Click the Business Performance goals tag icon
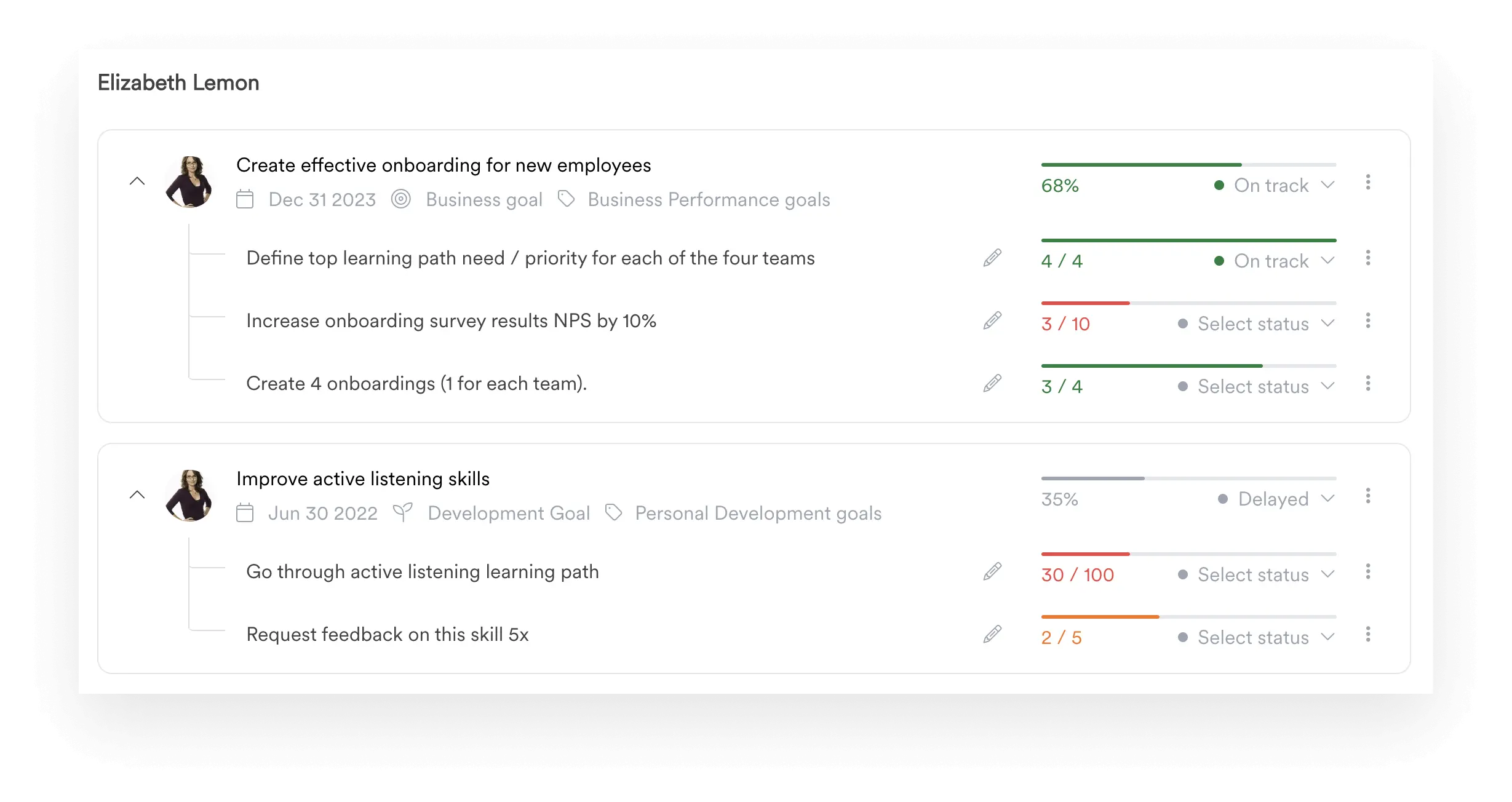Screen dimensions: 1512x802 coord(565,199)
